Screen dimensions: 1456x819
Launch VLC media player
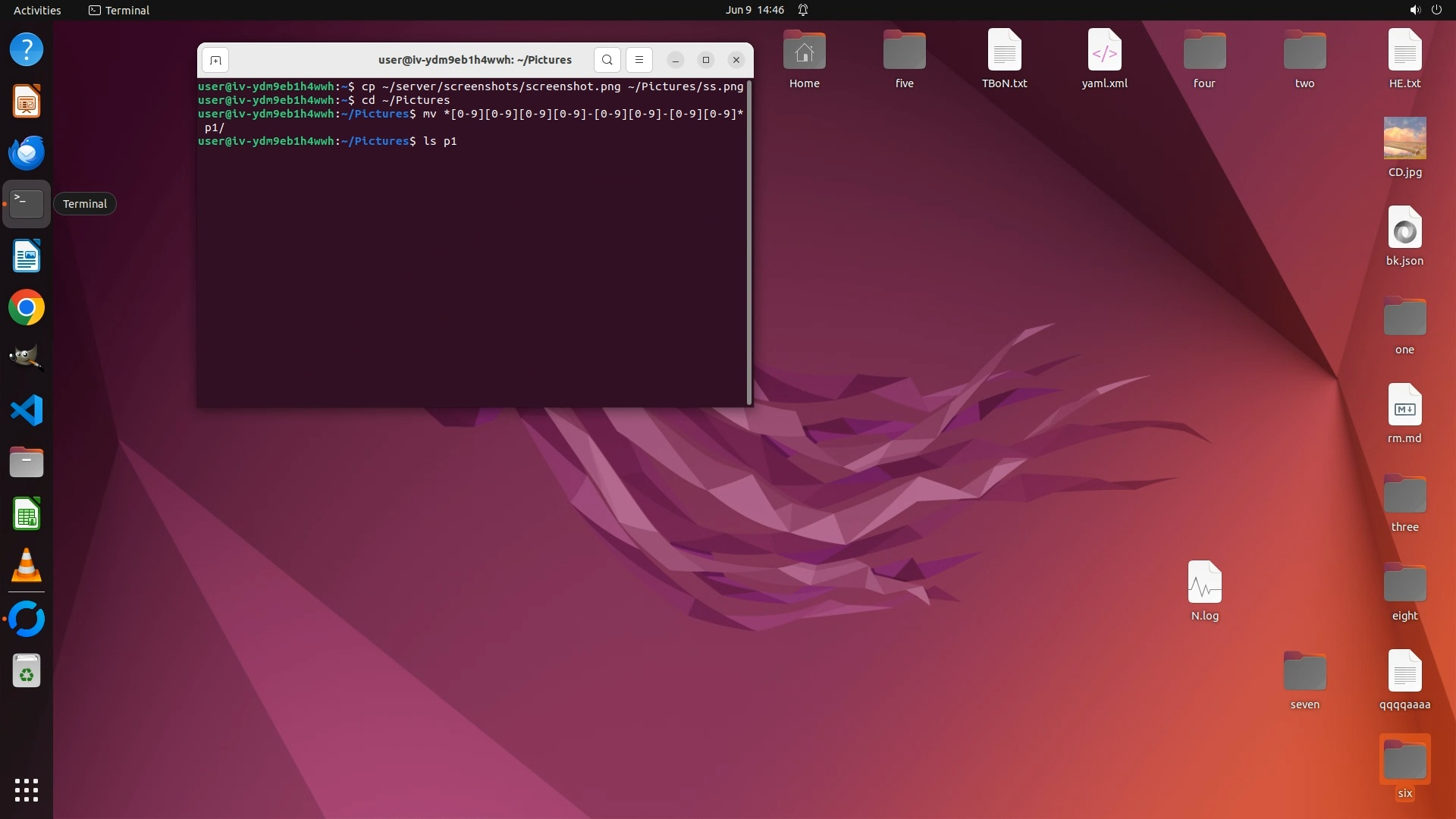(x=27, y=566)
